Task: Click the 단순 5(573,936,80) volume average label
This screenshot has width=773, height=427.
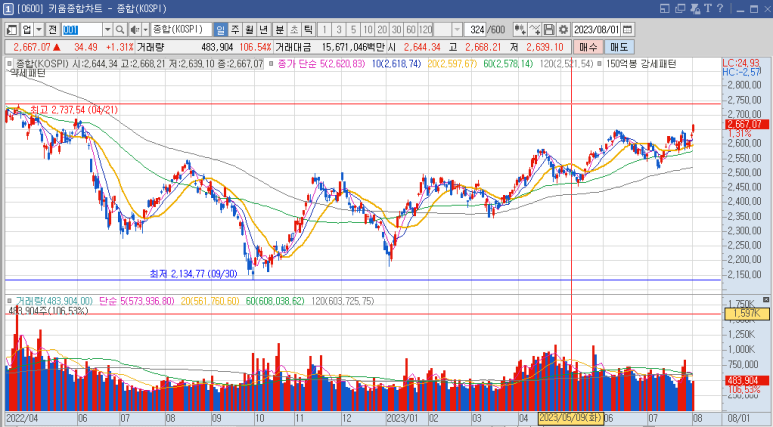Action: tap(137, 301)
